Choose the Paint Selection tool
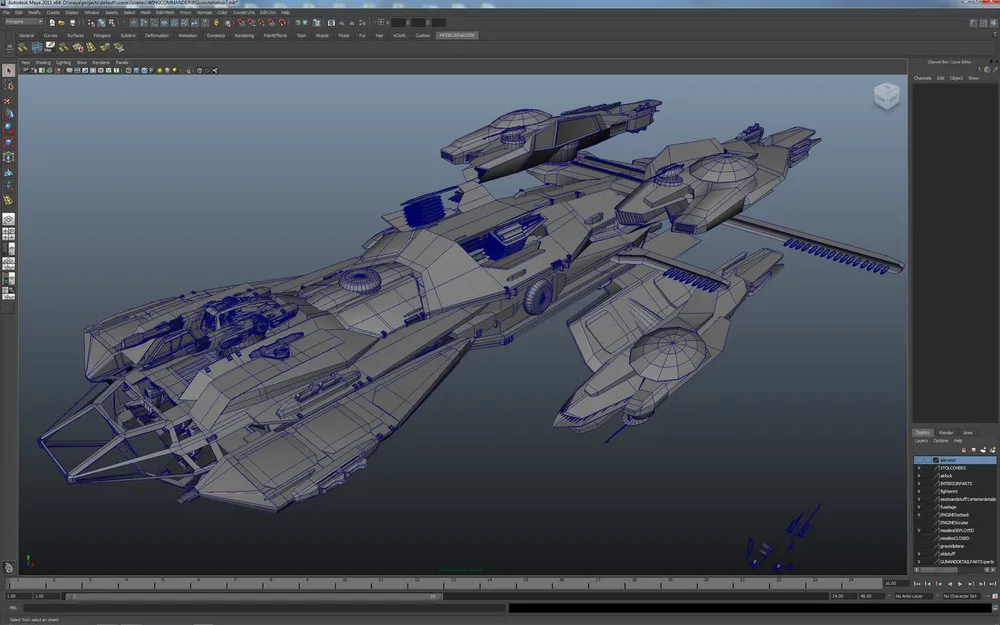The height and width of the screenshot is (625, 1000). pyautogui.click(x=9, y=100)
